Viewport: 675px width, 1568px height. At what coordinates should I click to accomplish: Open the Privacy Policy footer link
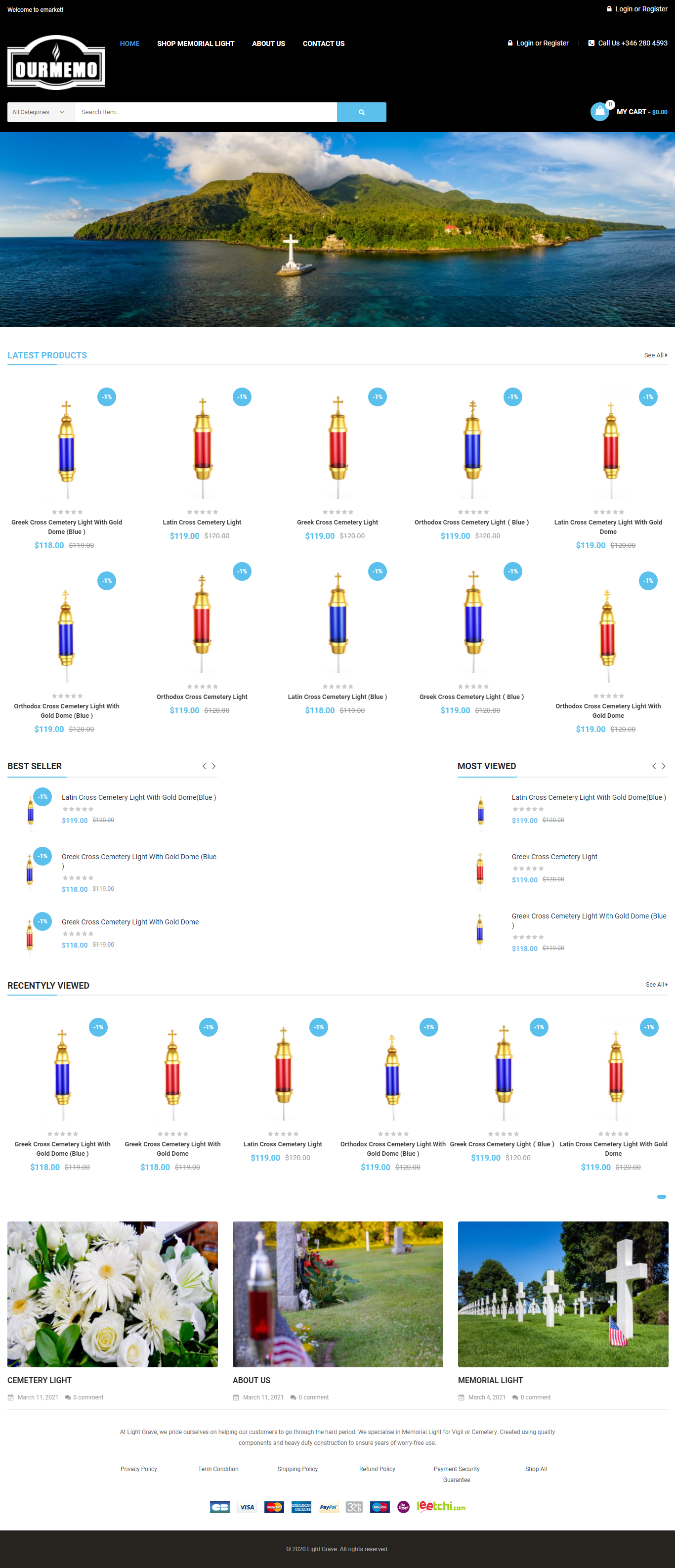139,1469
